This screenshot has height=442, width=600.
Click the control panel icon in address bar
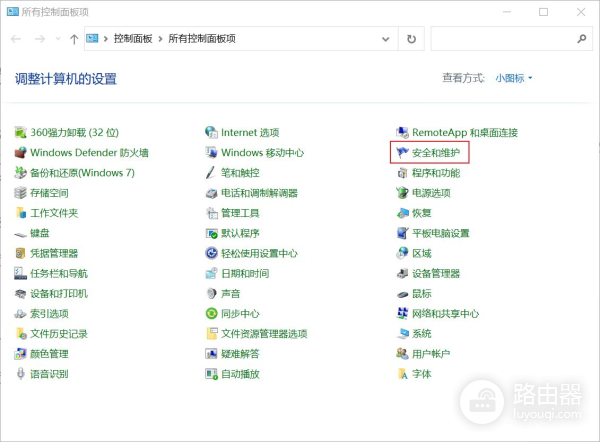pyautogui.click(x=92, y=38)
